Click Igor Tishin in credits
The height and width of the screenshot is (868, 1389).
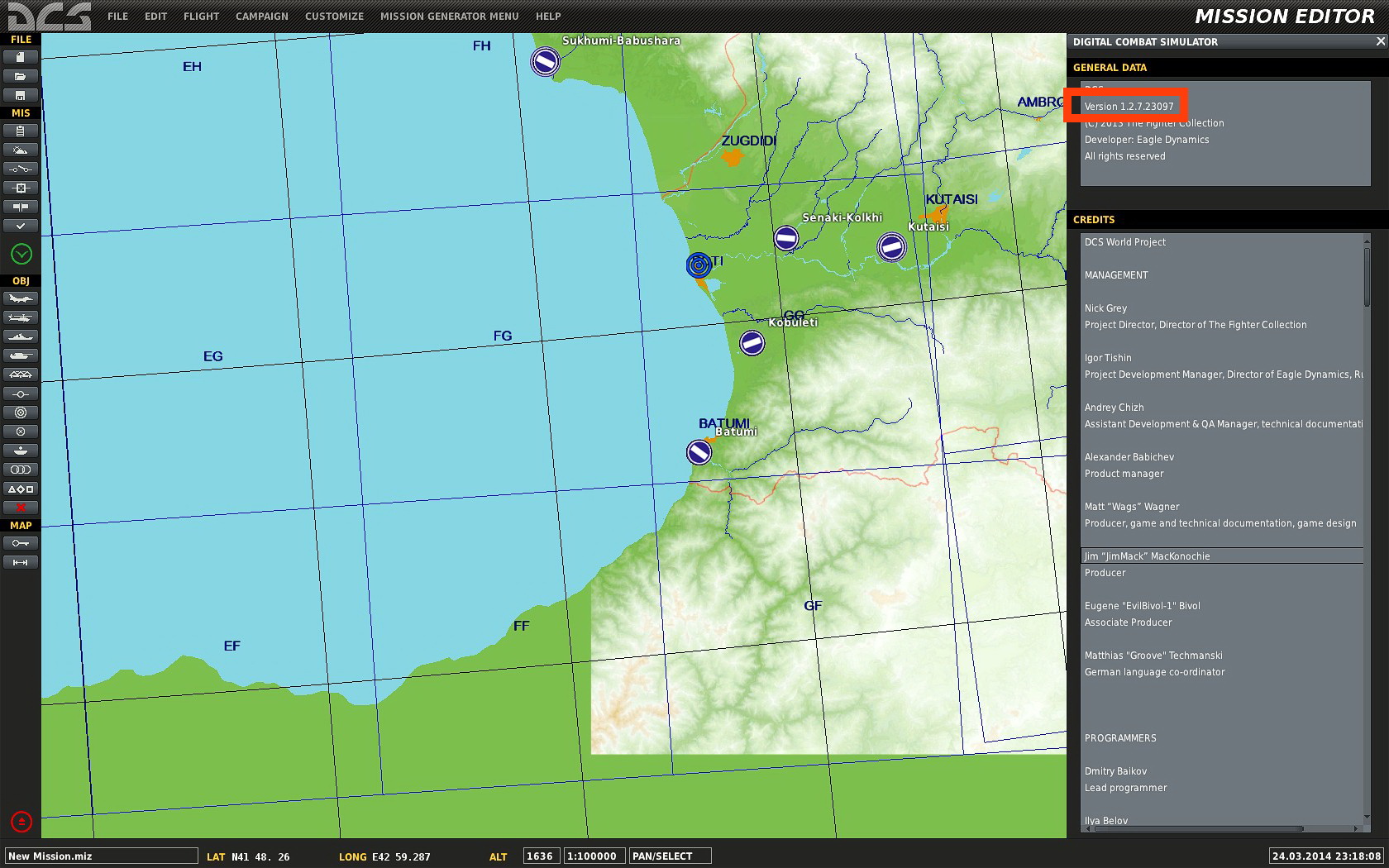[1108, 358]
